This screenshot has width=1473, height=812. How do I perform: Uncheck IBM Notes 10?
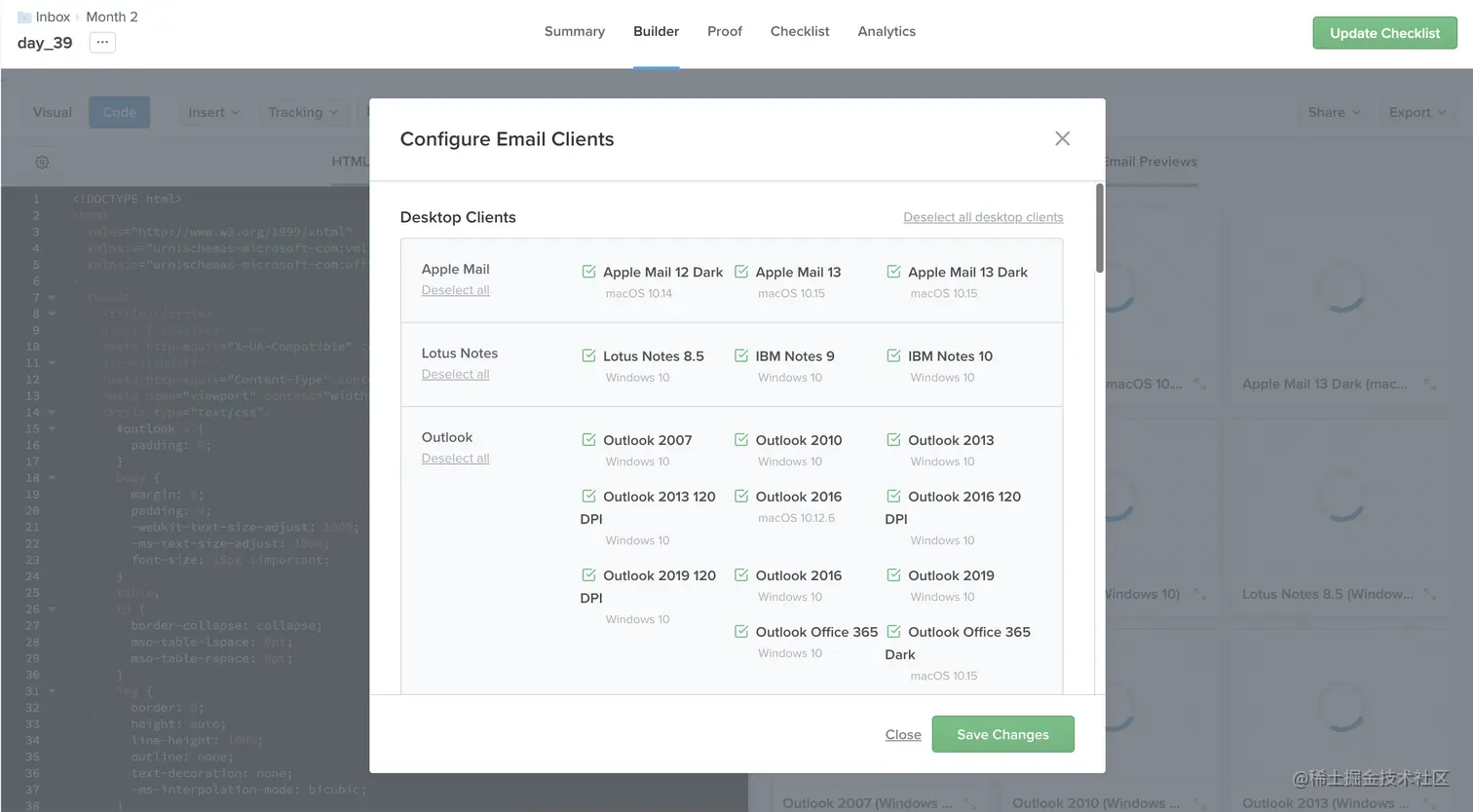(893, 355)
